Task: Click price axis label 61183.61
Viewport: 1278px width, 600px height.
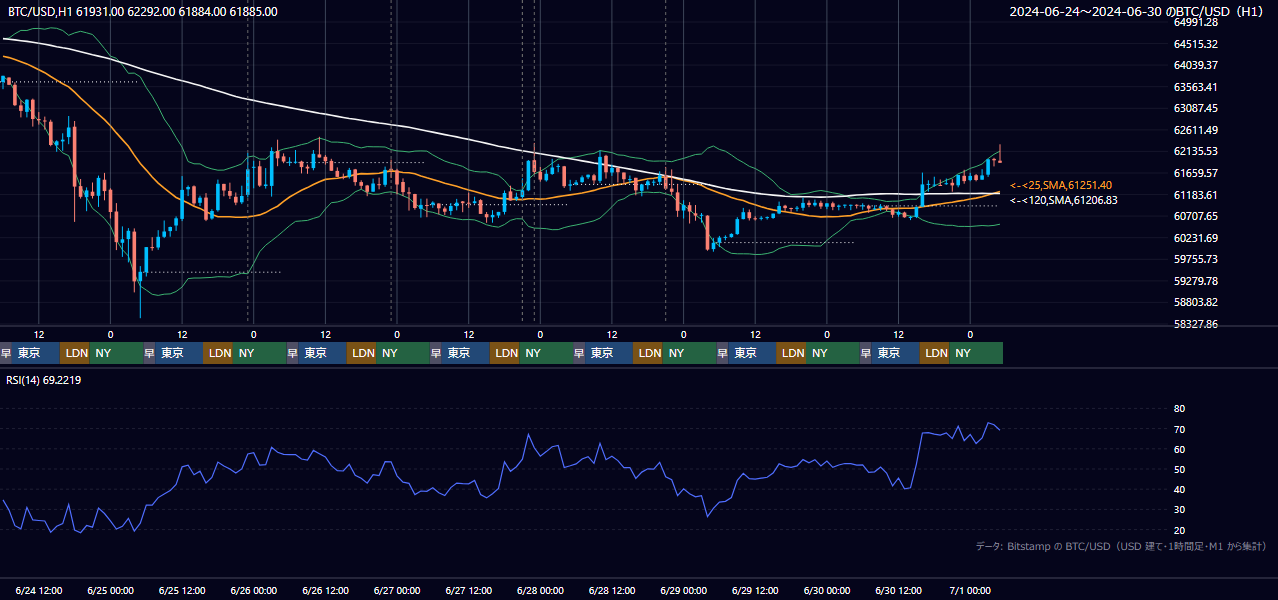Action: point(1195,195)
